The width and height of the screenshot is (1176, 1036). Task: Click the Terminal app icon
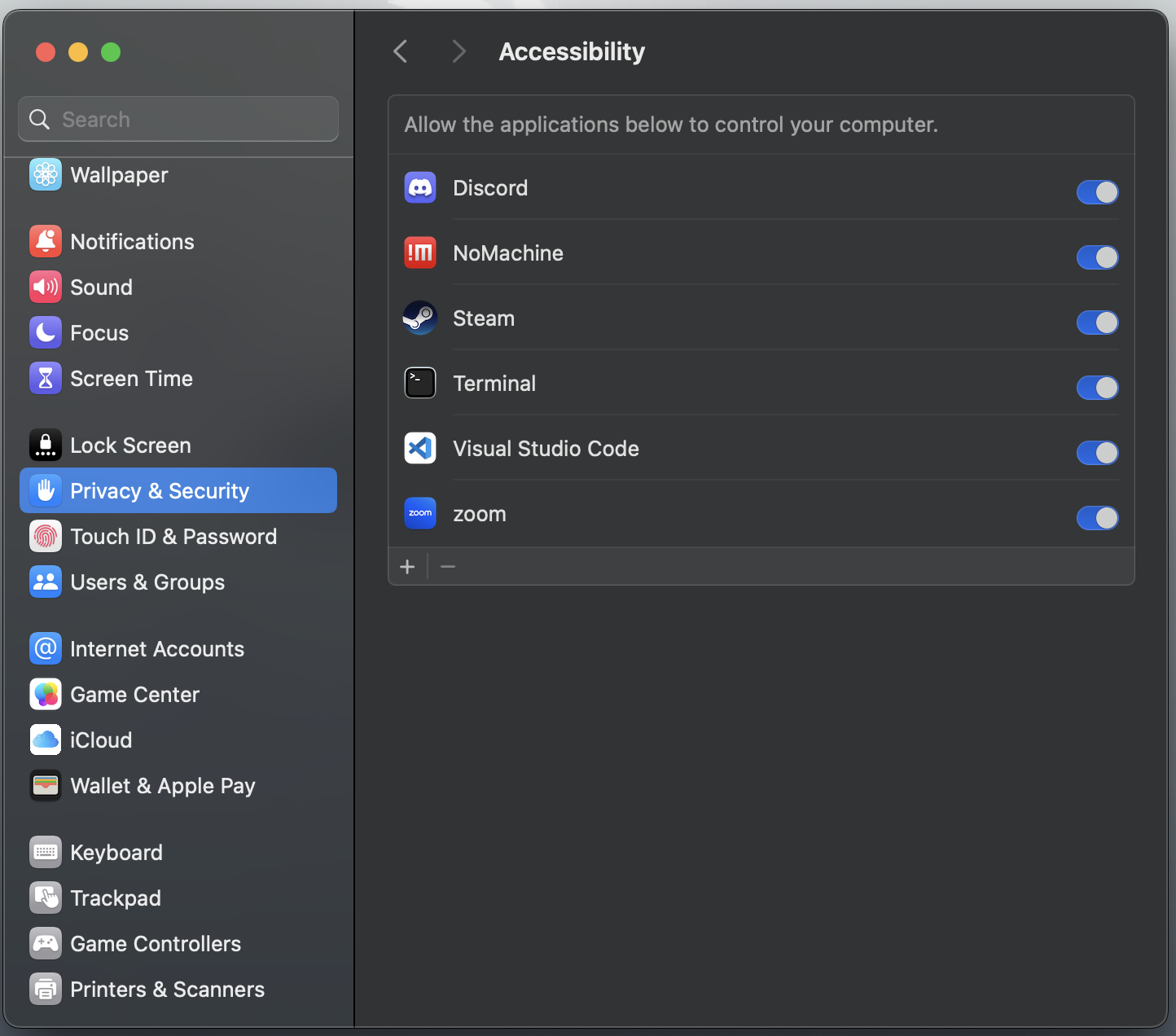pyautogui.click(x=420, y=384)
